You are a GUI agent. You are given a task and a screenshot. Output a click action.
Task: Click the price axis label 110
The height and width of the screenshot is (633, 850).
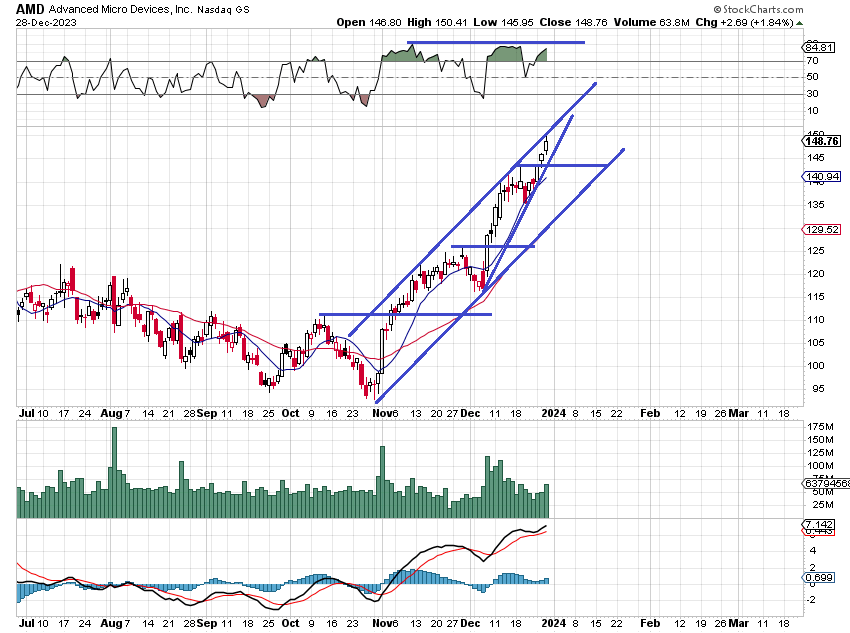[x=815, y=320]
